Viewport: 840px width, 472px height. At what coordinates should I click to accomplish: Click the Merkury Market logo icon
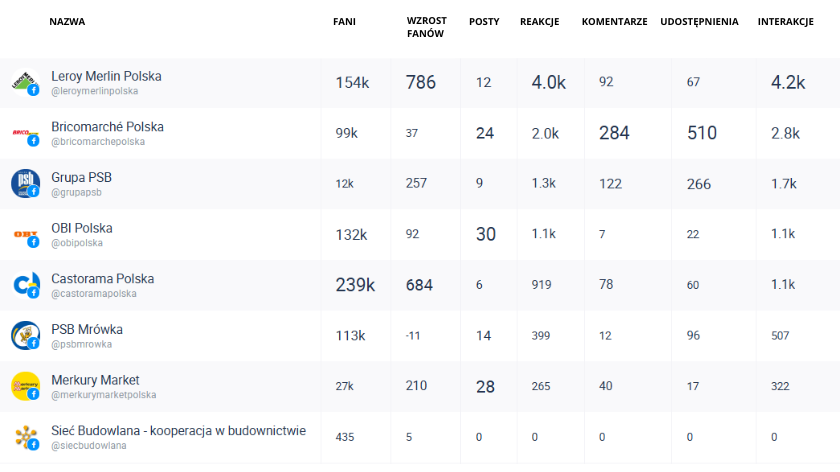pyautogui.click(x=25, y=386)
